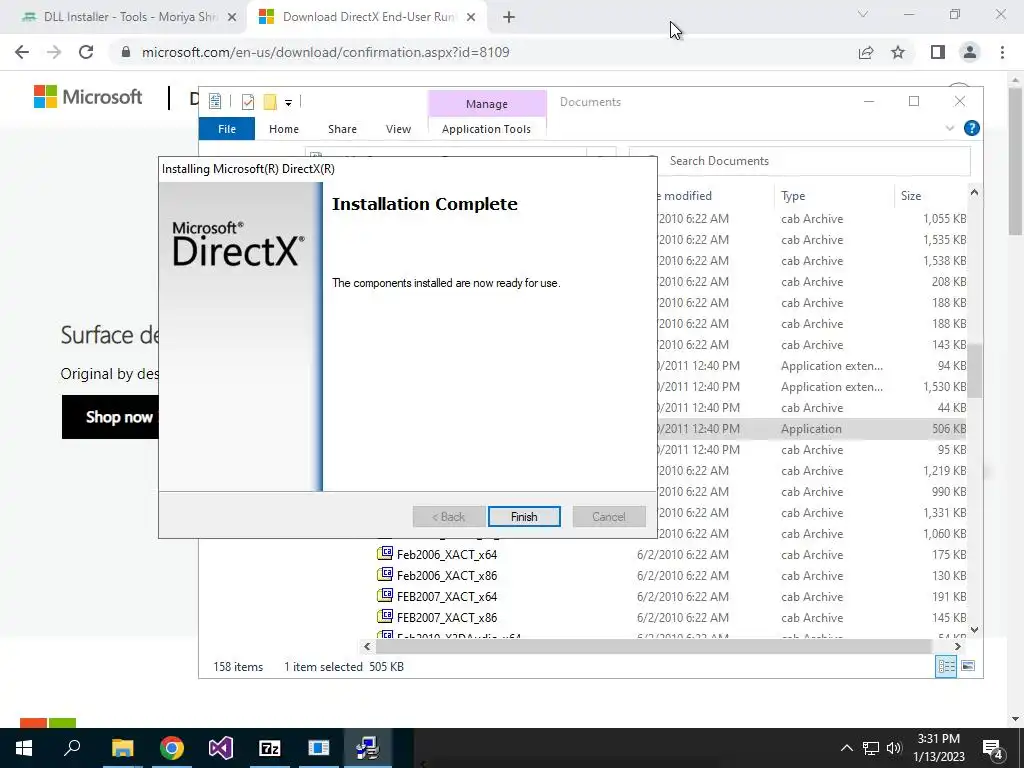Screen dimensions: 1024x768
Task: Click the Chrome page vertical scrollbar thumb
Action: coord(1015,160)
